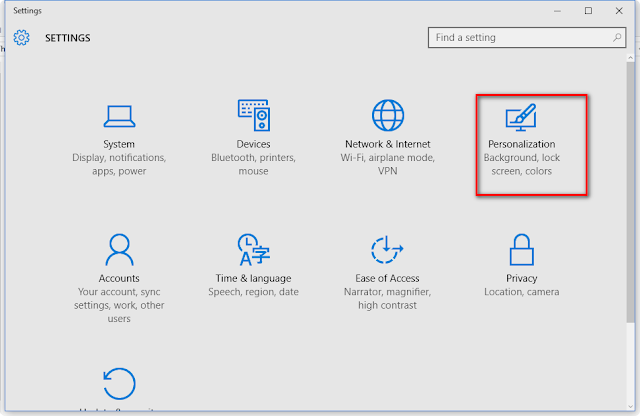Click the Accounts label text
Image resolution: width=640 pixels, height=416 pixels.
pos(119,279)
